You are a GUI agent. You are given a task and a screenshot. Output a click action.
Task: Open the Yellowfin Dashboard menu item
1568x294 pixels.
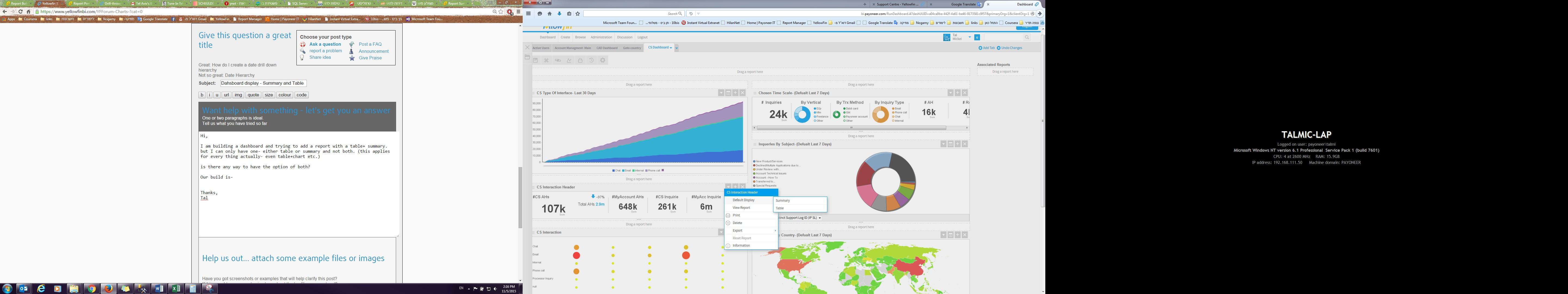[547, 37]
